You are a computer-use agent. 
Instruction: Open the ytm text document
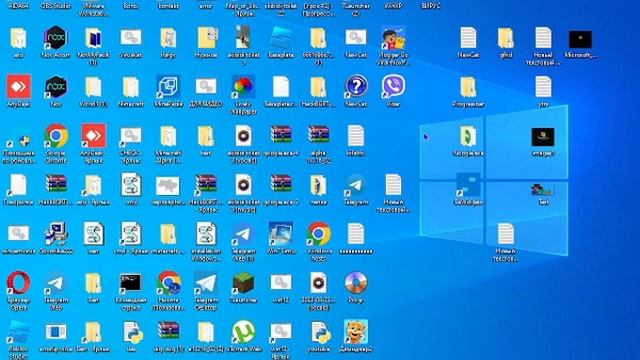[x=543, y=86]
